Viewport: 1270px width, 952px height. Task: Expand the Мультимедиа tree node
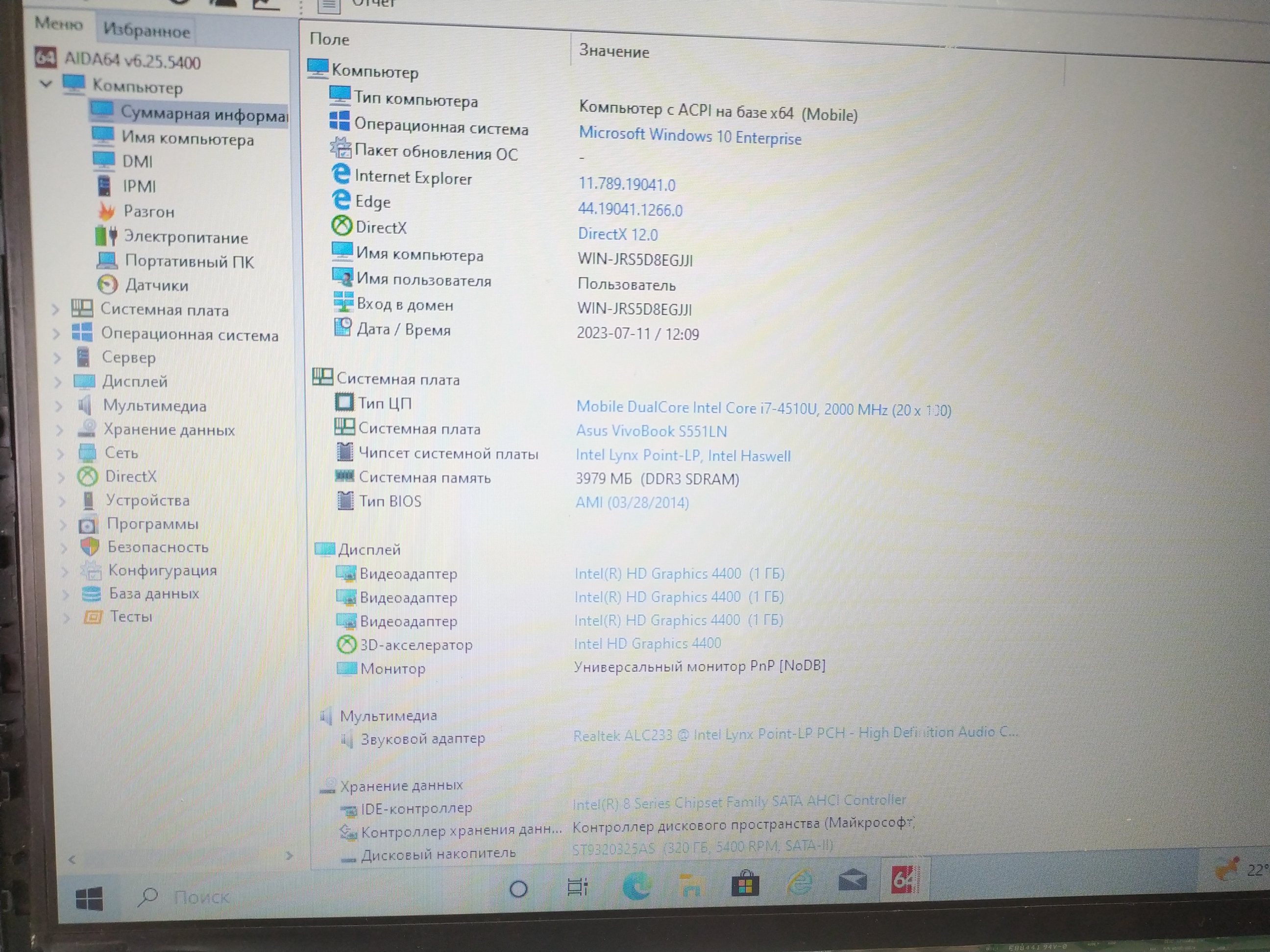point(58,405)
